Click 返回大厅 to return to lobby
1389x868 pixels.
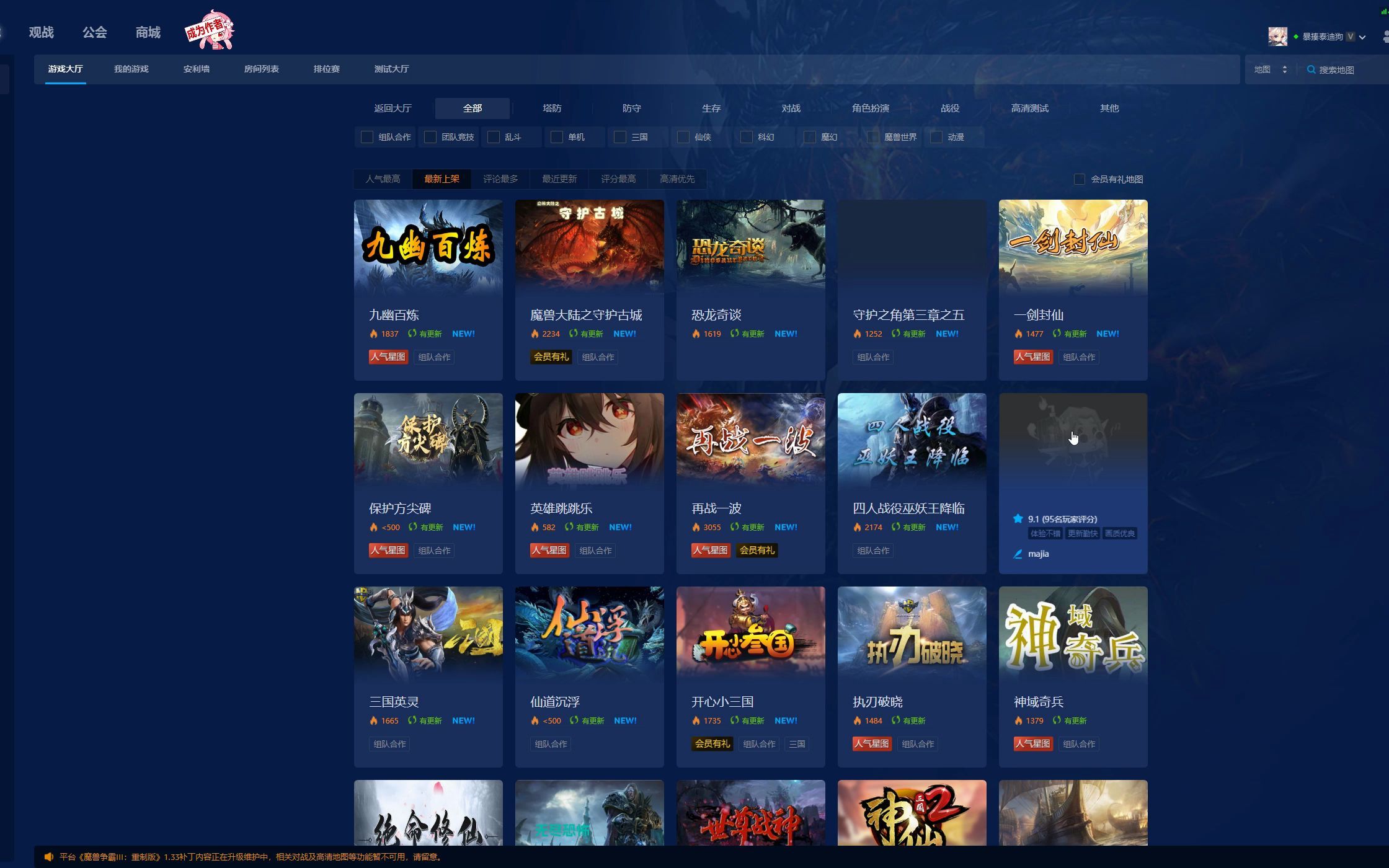pyautogui.click(x=393, y=108)
